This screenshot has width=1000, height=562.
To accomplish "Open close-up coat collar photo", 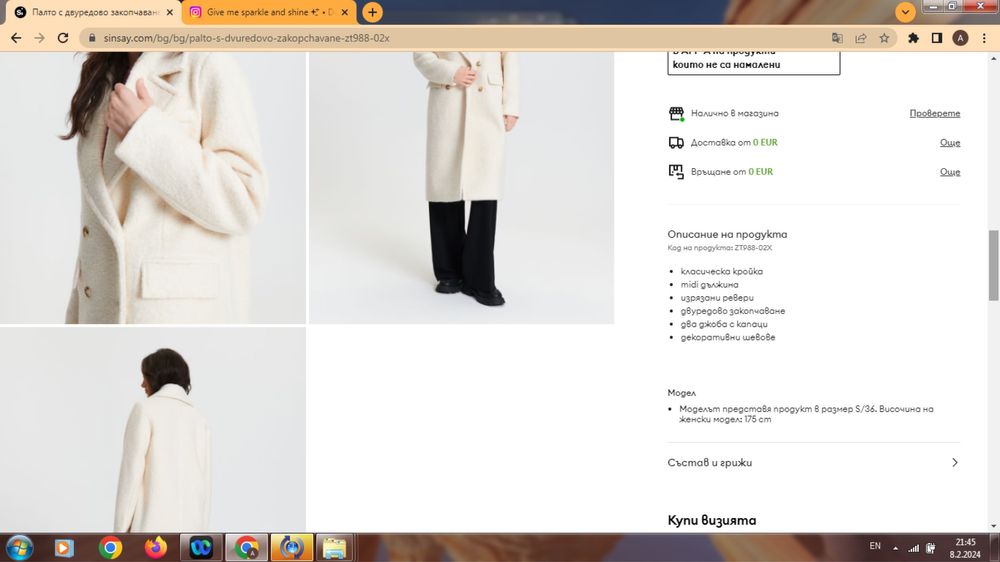I will point(153,188).
